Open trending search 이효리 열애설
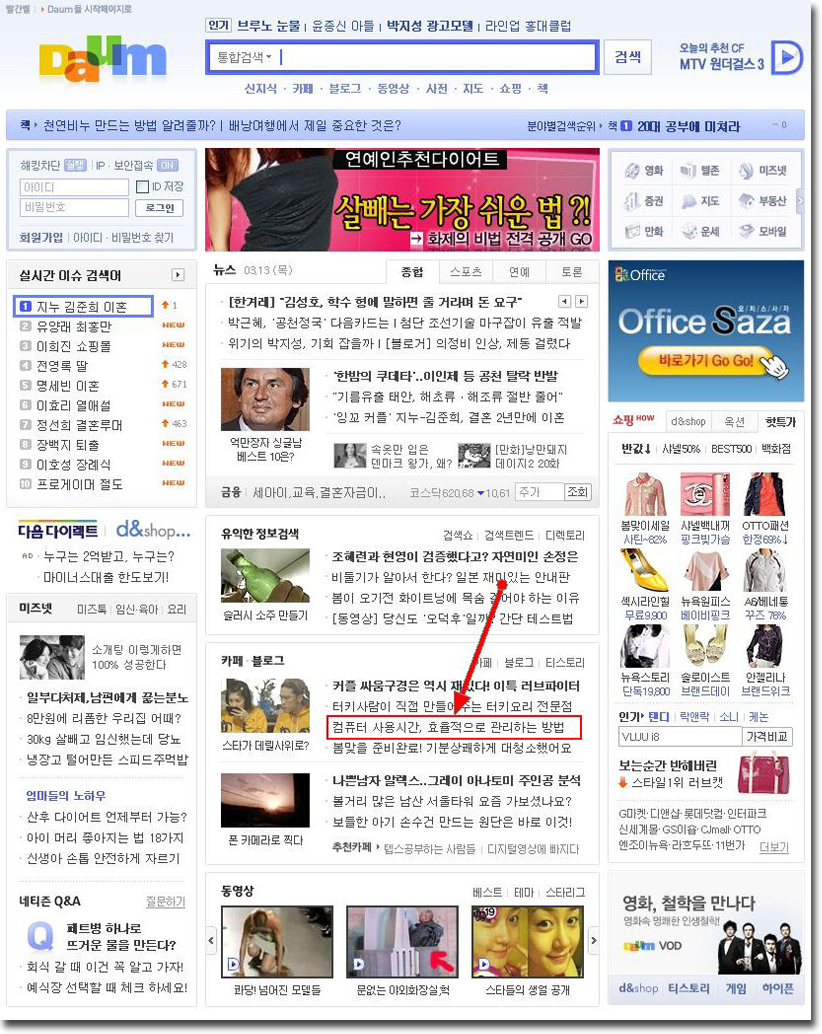Viewport: 822px width, 1034px height. (x=74, y=406)
